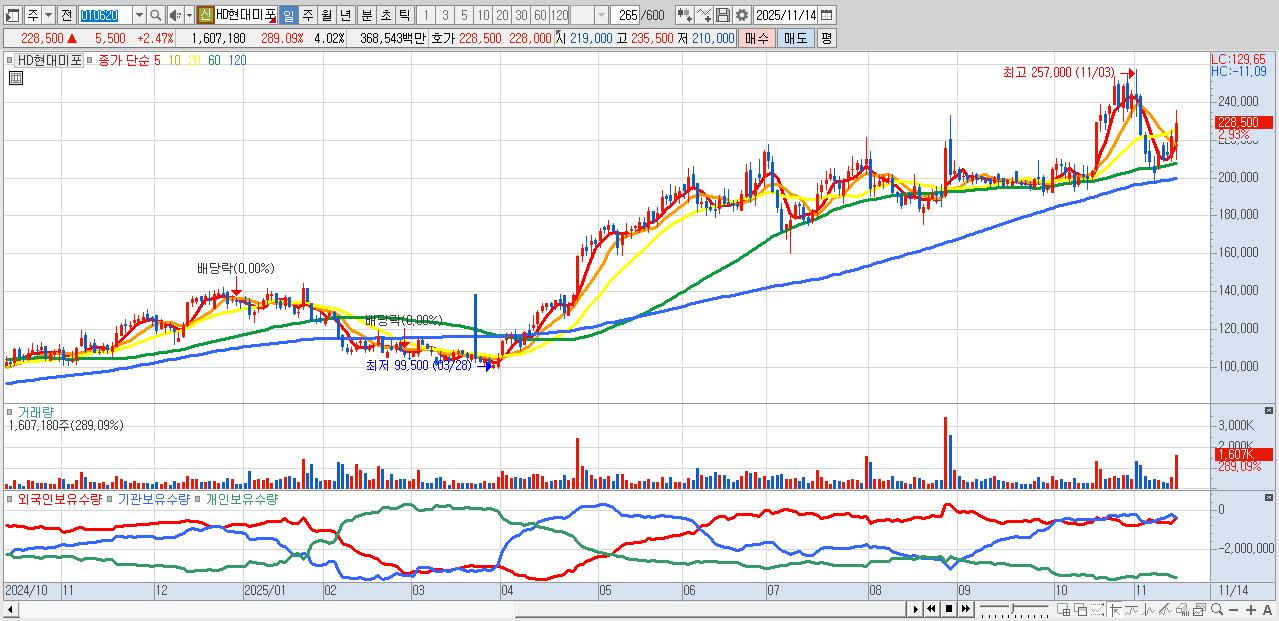
Task: Click the 외국인보유수량 legend label
Action: [58, 498]
